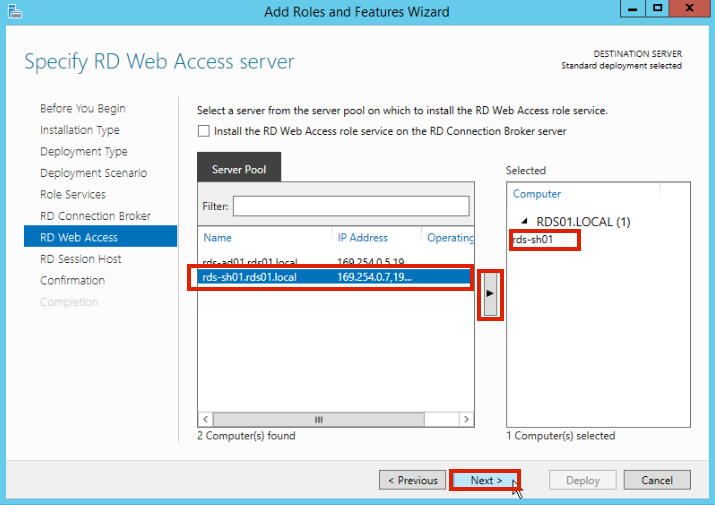Screen dimensions: 715x505
Task: Navigate to RD Connection Broker step
Action: point(95,216)
